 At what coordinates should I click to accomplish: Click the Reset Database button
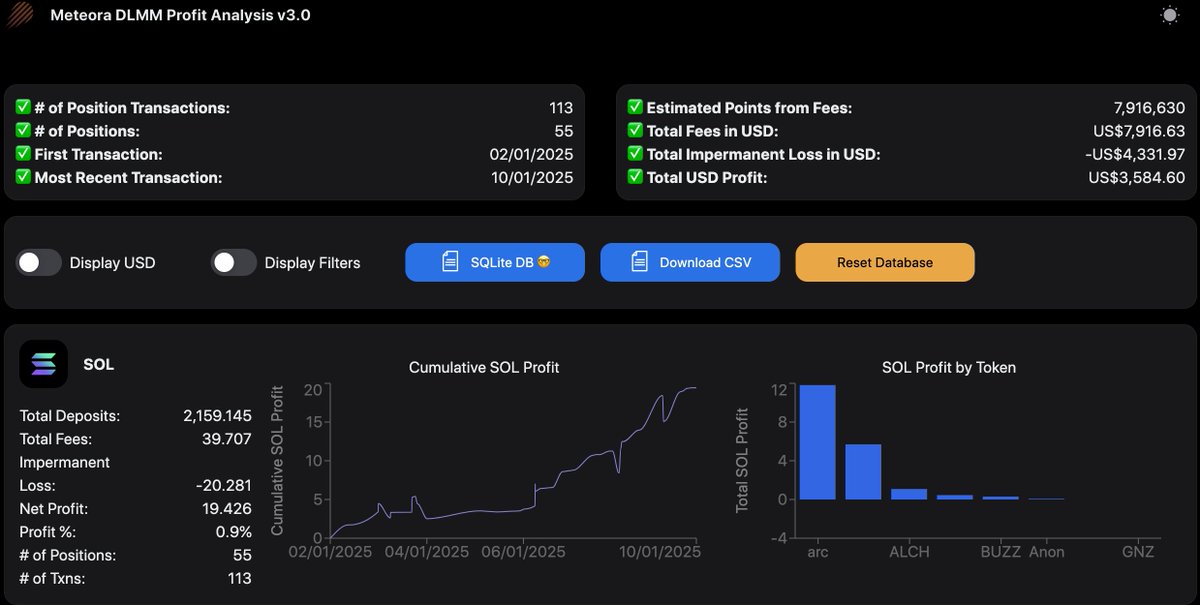[885, 262]
